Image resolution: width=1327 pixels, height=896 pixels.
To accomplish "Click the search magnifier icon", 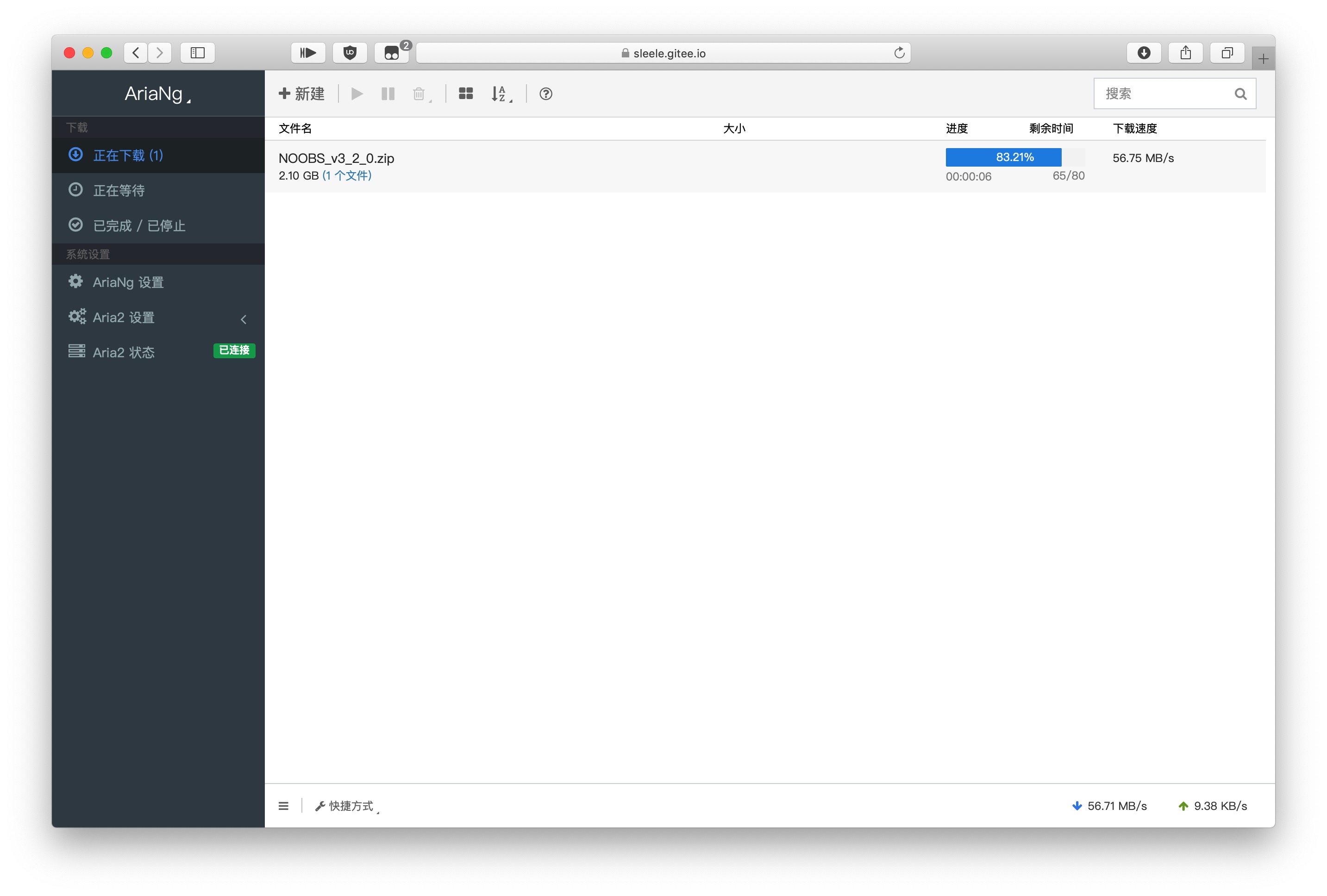I will pyautogui.click(x=1239, y=94).
